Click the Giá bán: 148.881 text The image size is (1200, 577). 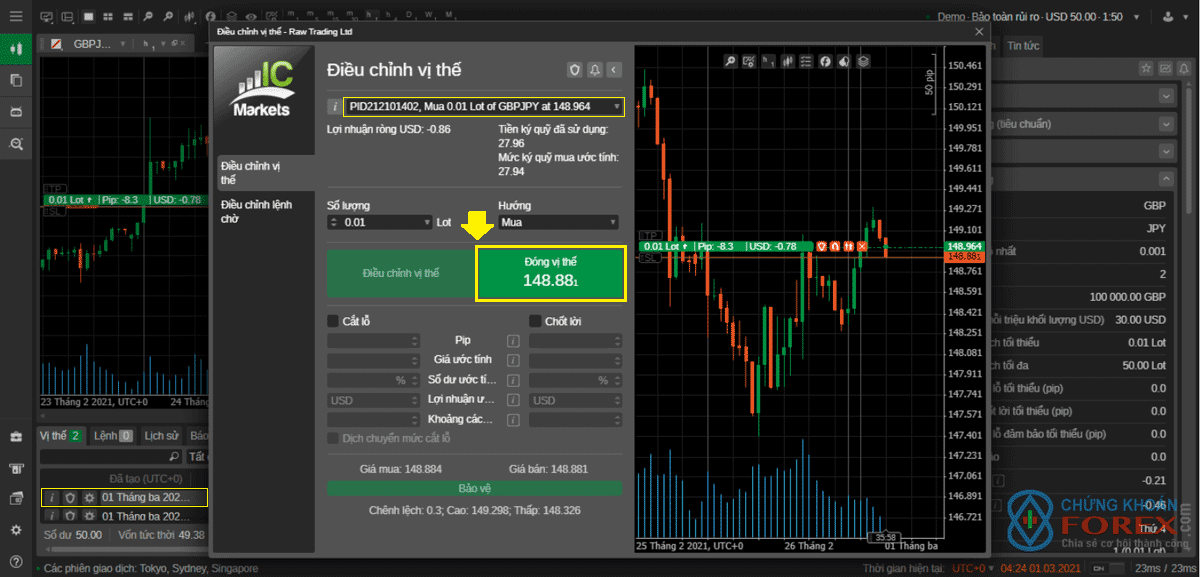pyautogui.click(x=548, y=468)
